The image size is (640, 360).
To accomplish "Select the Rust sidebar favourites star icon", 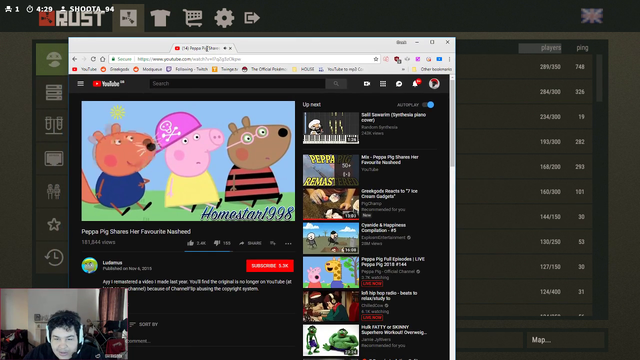I will click(x=53, y=224).
